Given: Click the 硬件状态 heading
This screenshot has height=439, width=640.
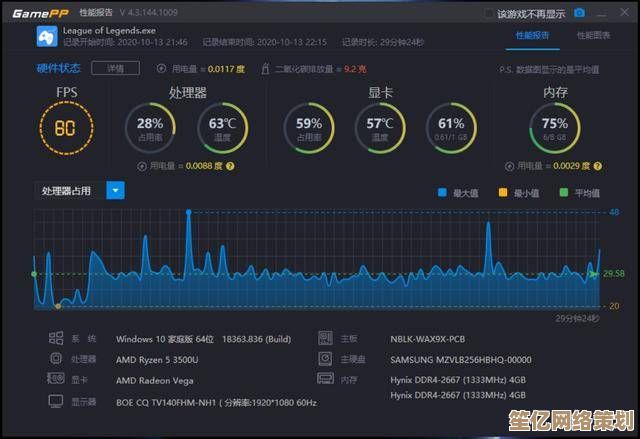Looking at the screenshot, I should [x=59, y=68].
